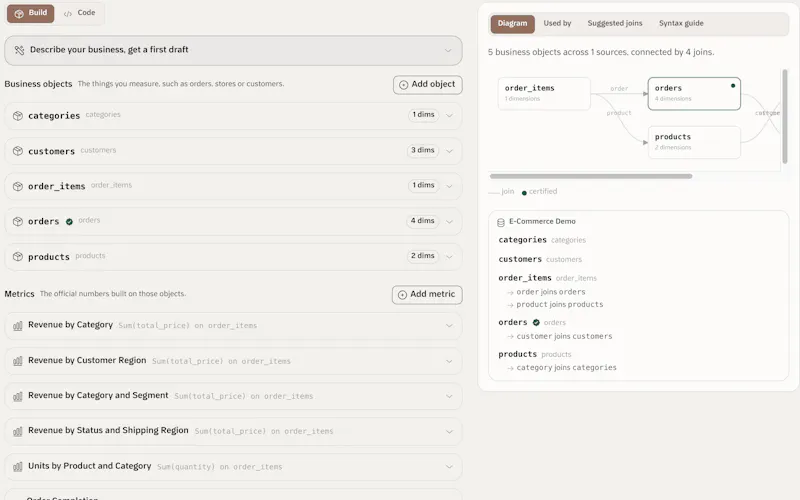The width and height of the screenshot is (800, 500).
Task: Click the '4 dims' badge on orders
Action: point(423,221)
